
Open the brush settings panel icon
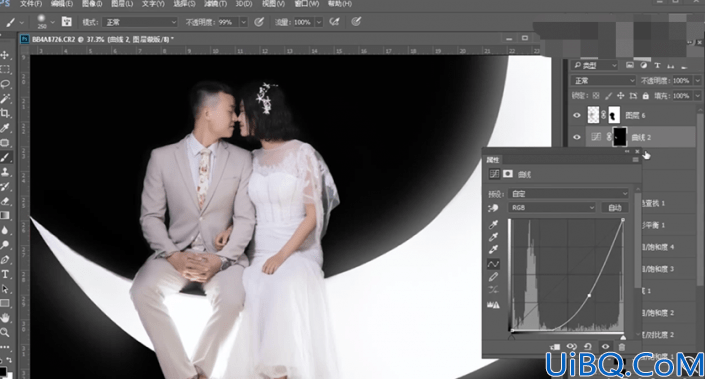67,22
